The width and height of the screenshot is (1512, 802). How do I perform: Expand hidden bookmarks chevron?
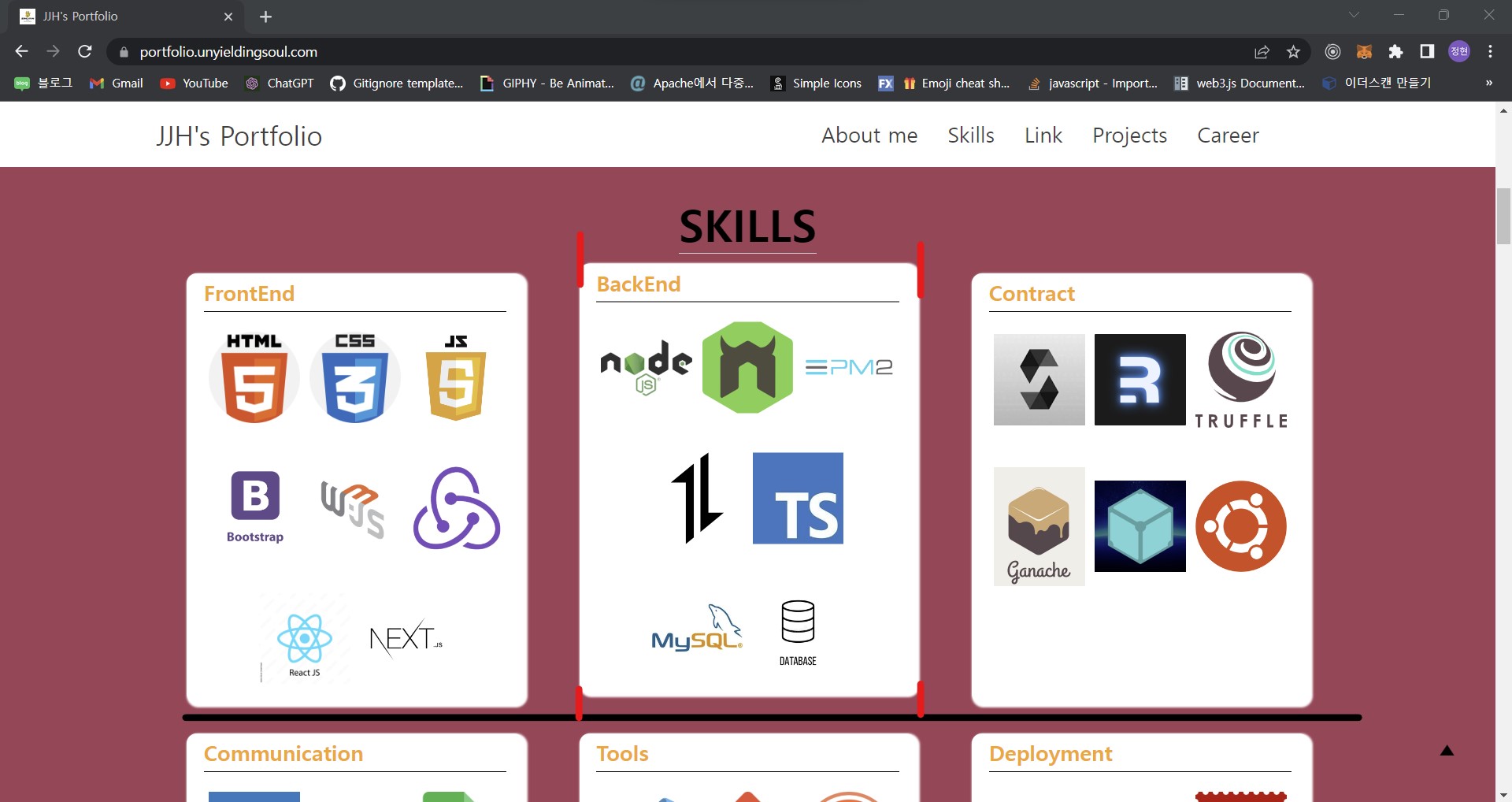tap(1488, 83)
